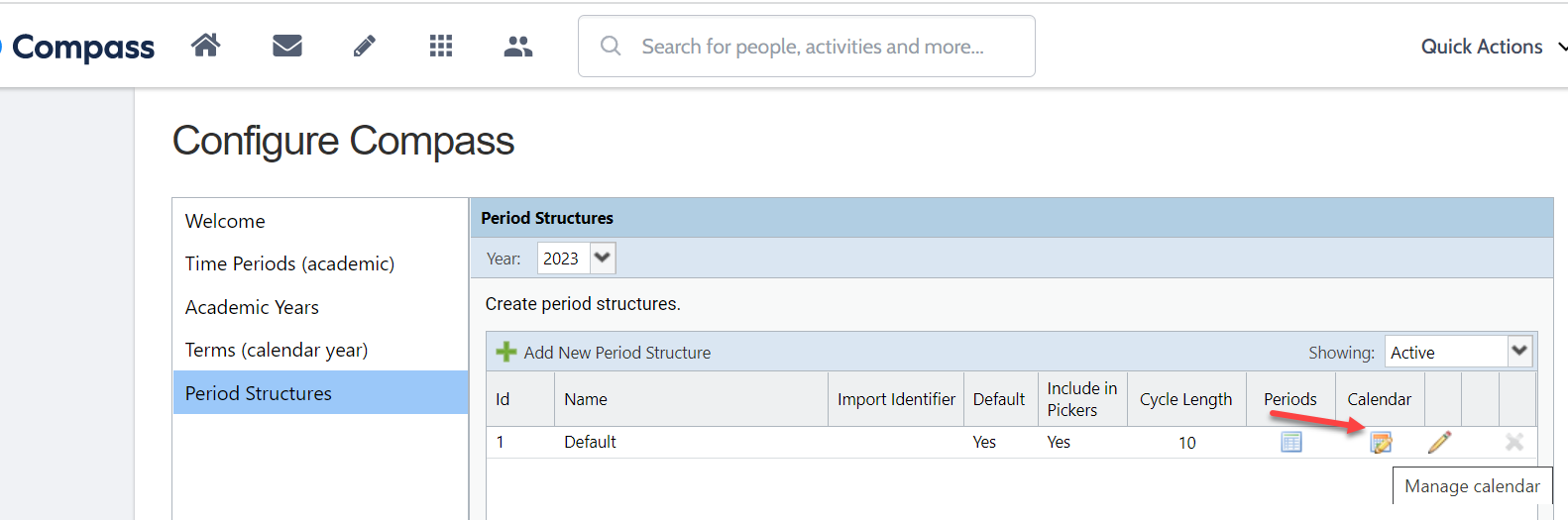The width and height of the screenshot is (1568, 520).
Task: Click the Manage calendar icon for the Default row
Action: pos(1381,442)
